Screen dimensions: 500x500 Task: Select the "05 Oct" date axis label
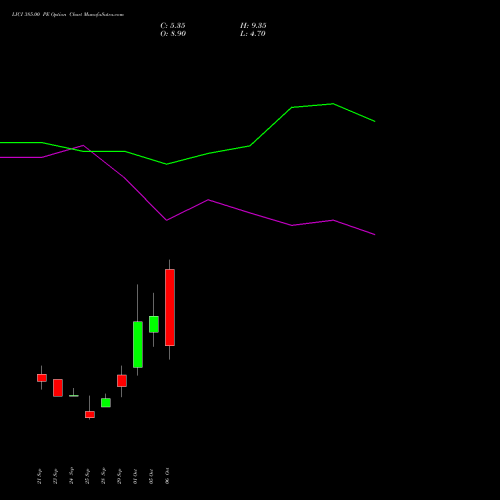click(x=151, y=476)
